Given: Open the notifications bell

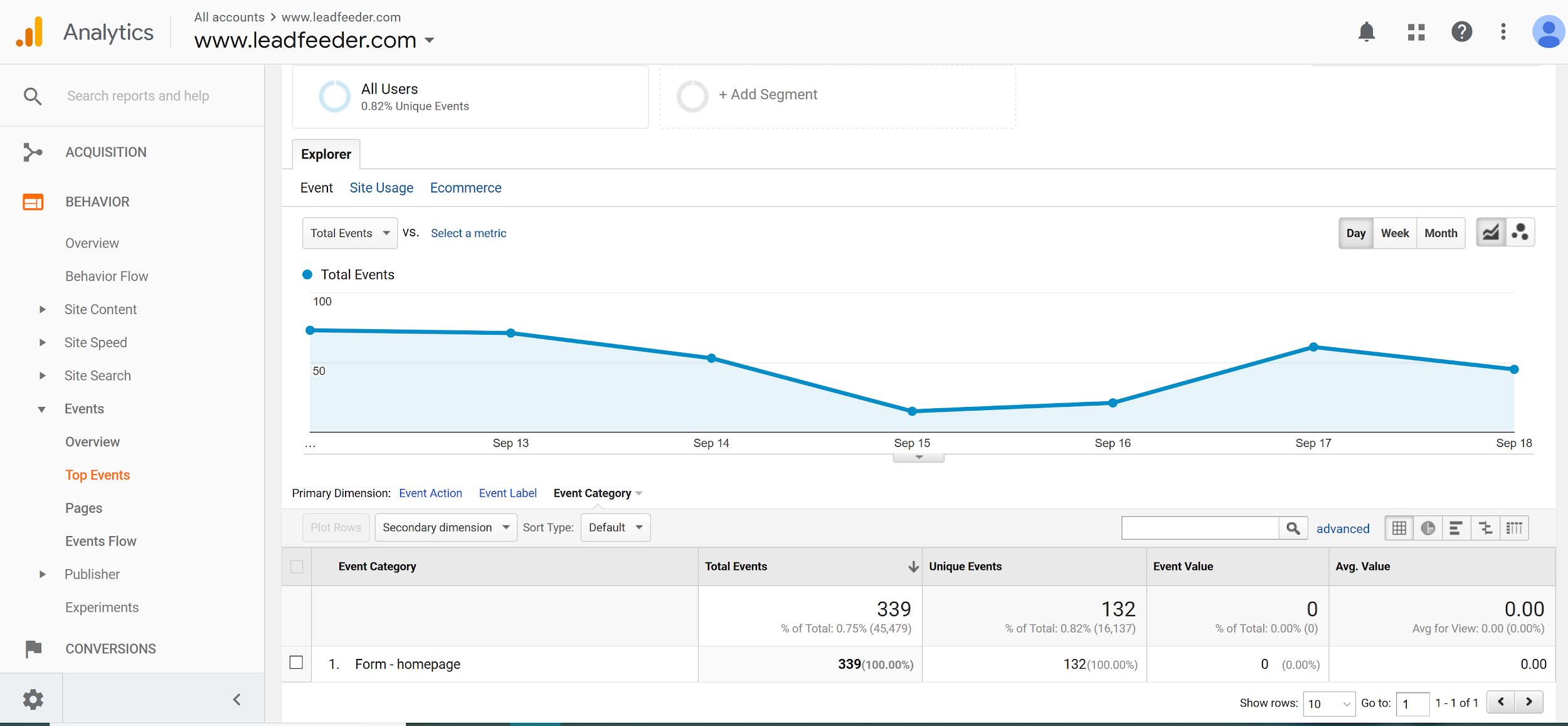Looking at the screenshot, I should [x=1366, y=32].
